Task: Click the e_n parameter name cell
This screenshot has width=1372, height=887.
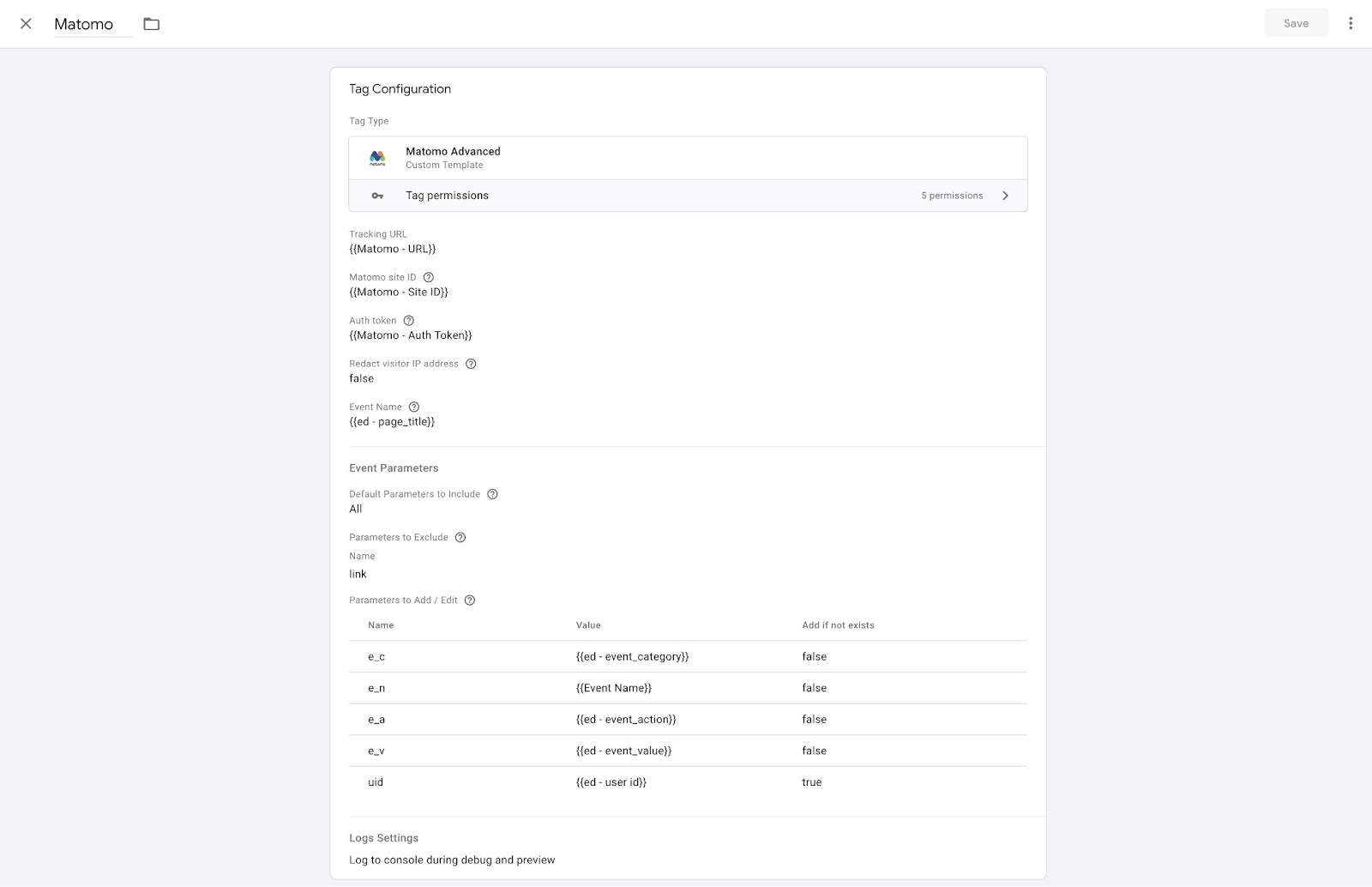Action: click(376, 688)
